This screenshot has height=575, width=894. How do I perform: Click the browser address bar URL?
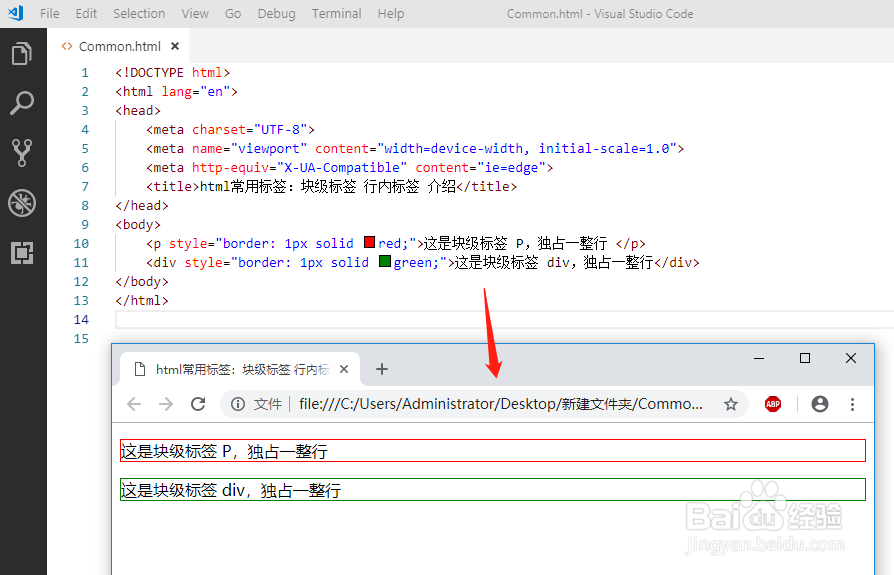[x=501, y=404]
